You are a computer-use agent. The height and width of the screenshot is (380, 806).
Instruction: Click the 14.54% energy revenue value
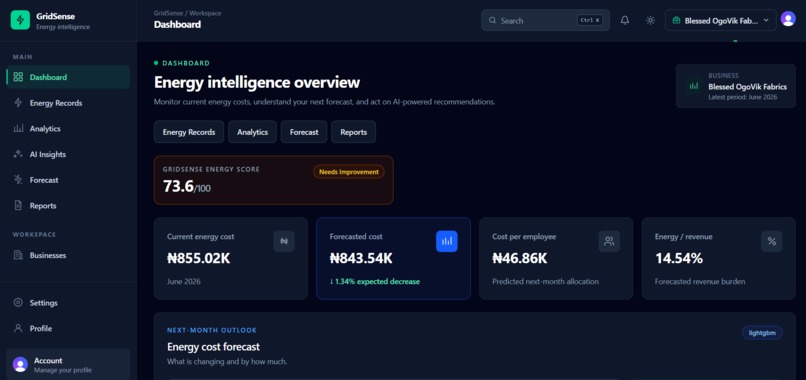point(679,258)
